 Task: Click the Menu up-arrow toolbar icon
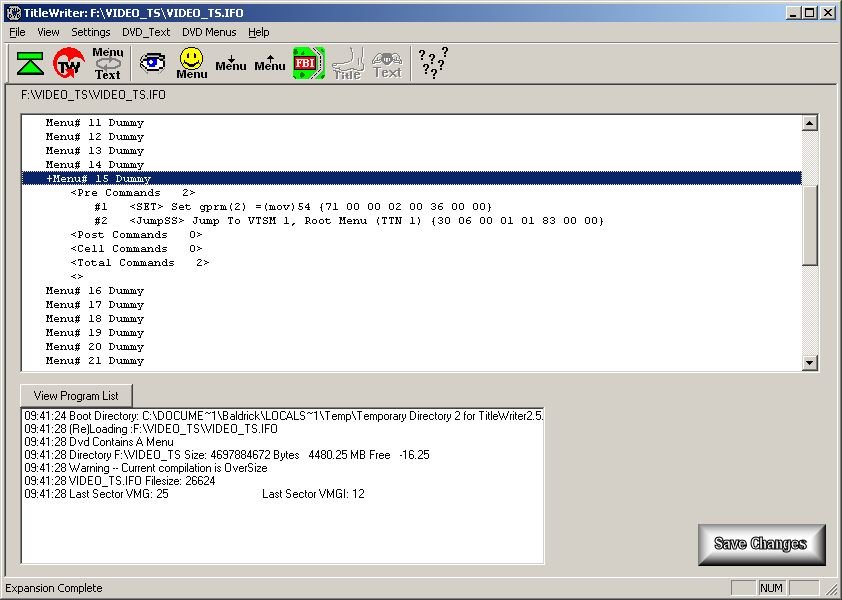[270, 63]
